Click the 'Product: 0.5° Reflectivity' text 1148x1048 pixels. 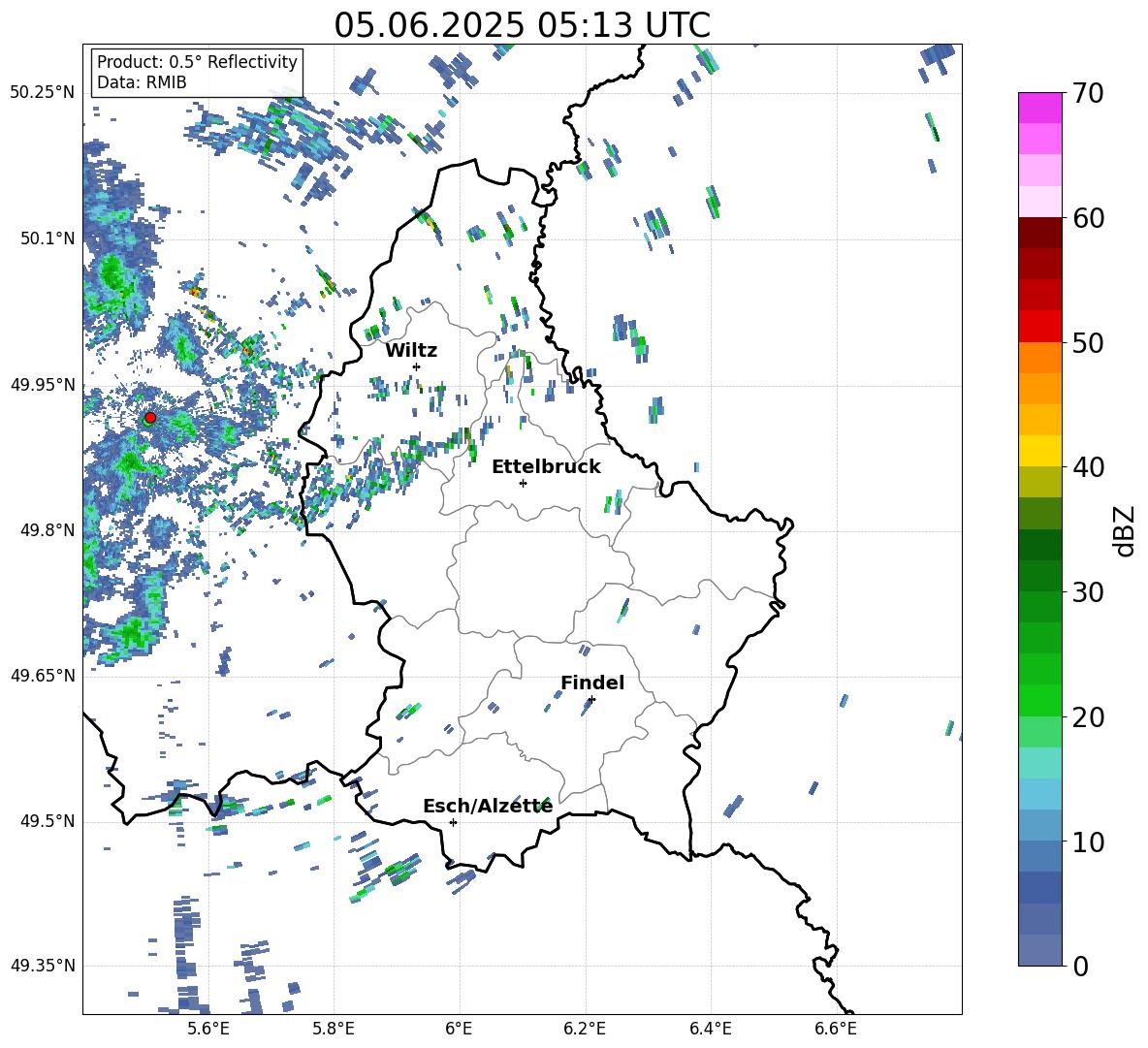click(197, 62)
